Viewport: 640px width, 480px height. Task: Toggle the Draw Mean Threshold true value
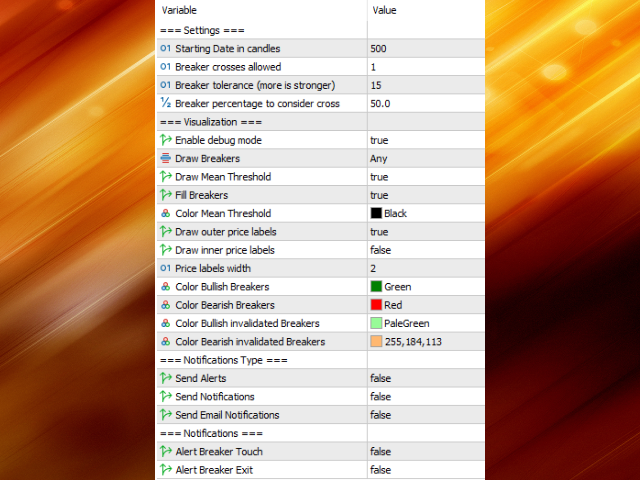(x=426, y=177)
